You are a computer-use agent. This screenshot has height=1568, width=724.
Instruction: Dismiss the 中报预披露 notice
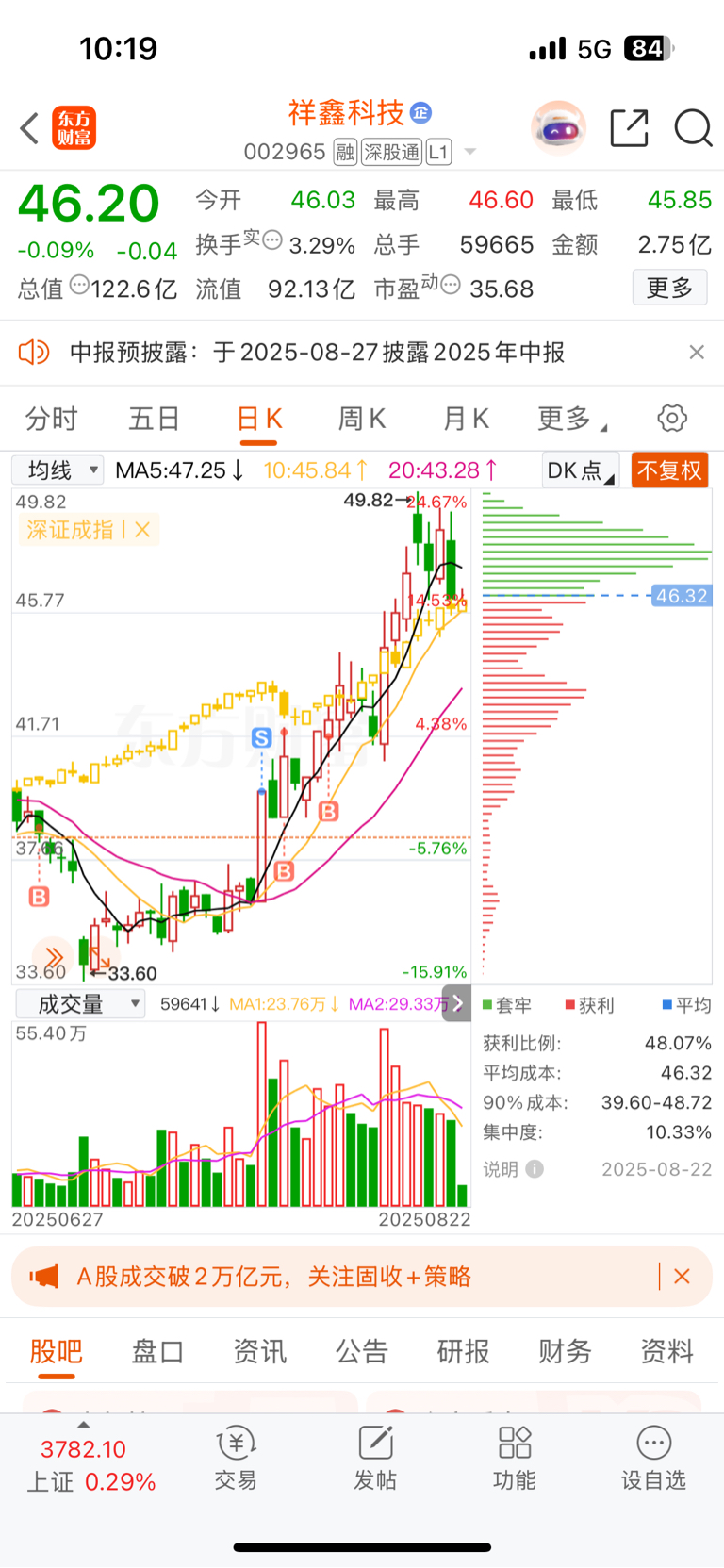coord(697,352)
